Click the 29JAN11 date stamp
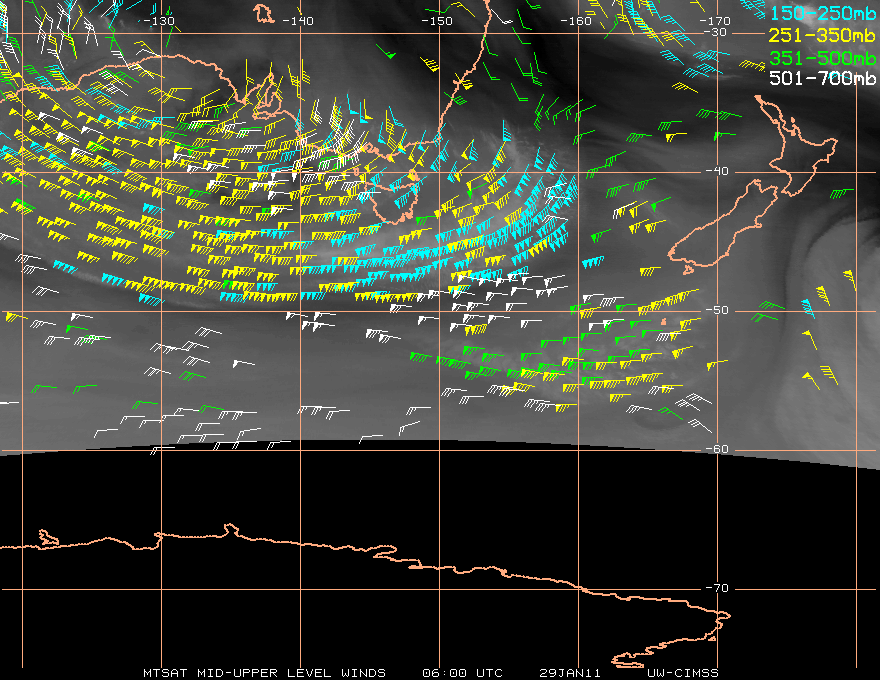880x680 pixels. [570, 673]
